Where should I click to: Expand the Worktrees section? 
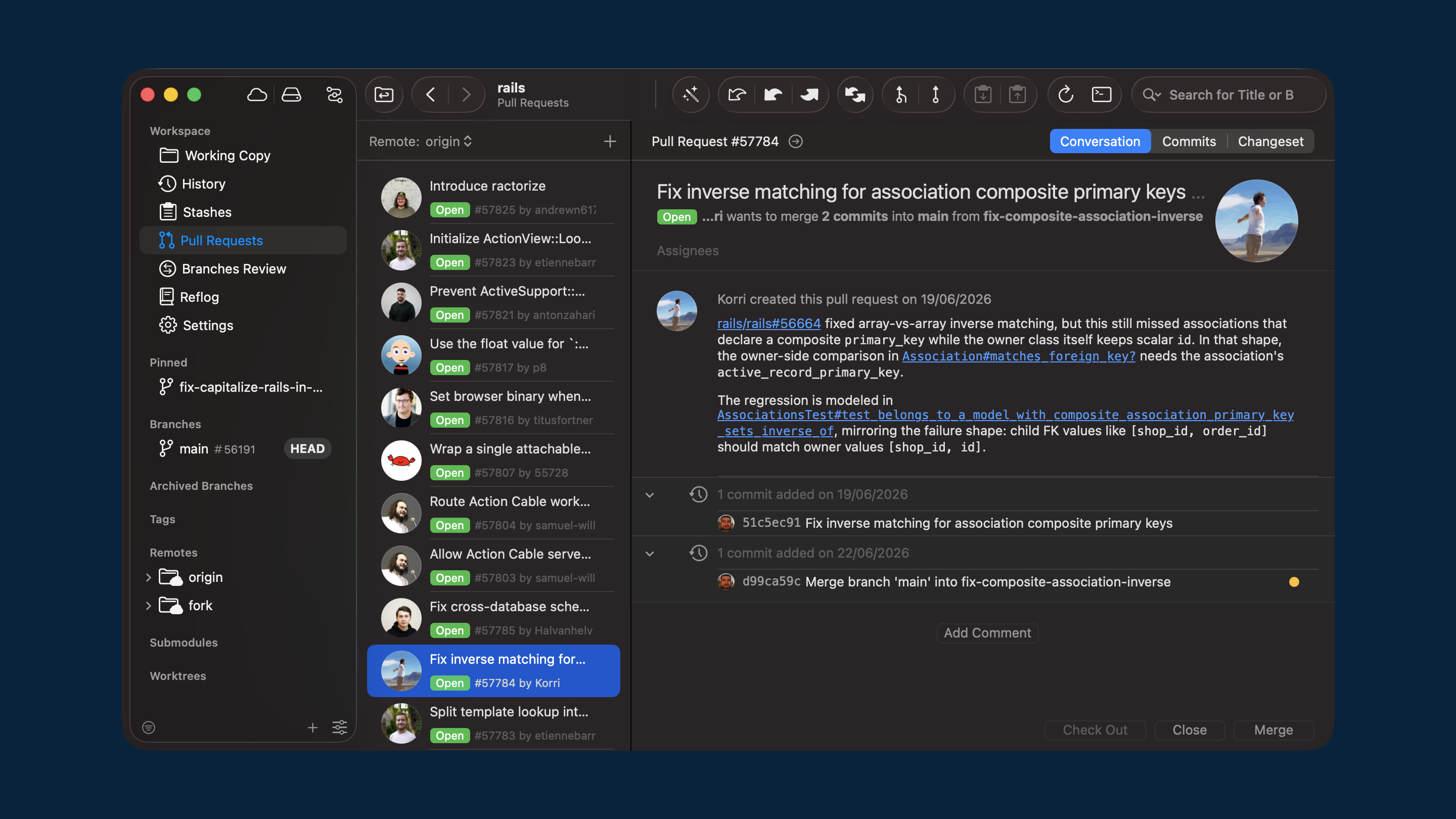point(178,675)
